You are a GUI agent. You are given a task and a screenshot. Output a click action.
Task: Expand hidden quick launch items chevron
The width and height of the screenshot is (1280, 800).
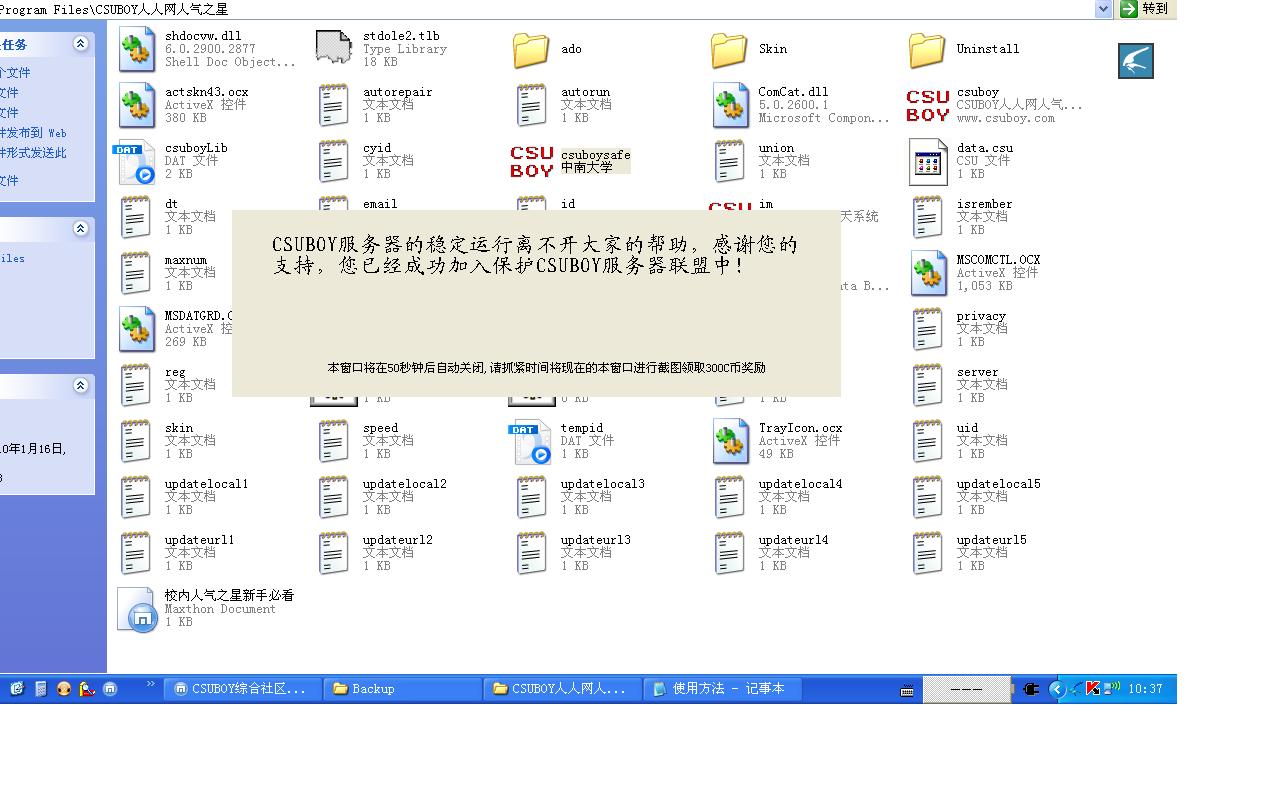[151, 684]
